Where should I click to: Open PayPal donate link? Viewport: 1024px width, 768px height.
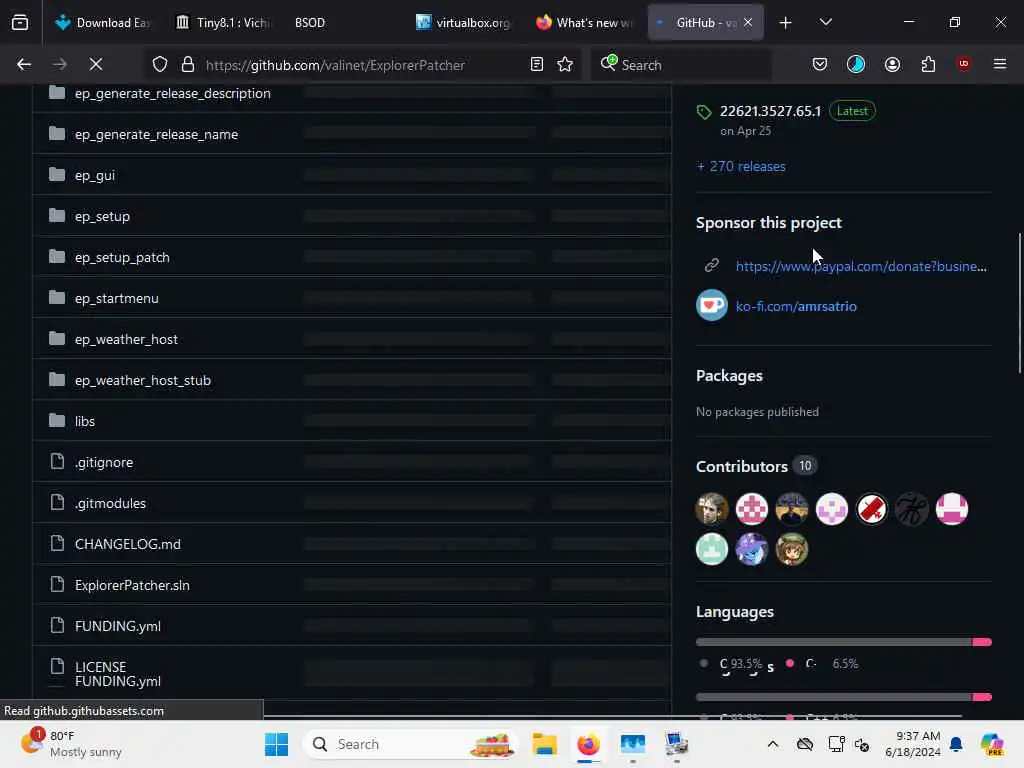coord(861,266)
